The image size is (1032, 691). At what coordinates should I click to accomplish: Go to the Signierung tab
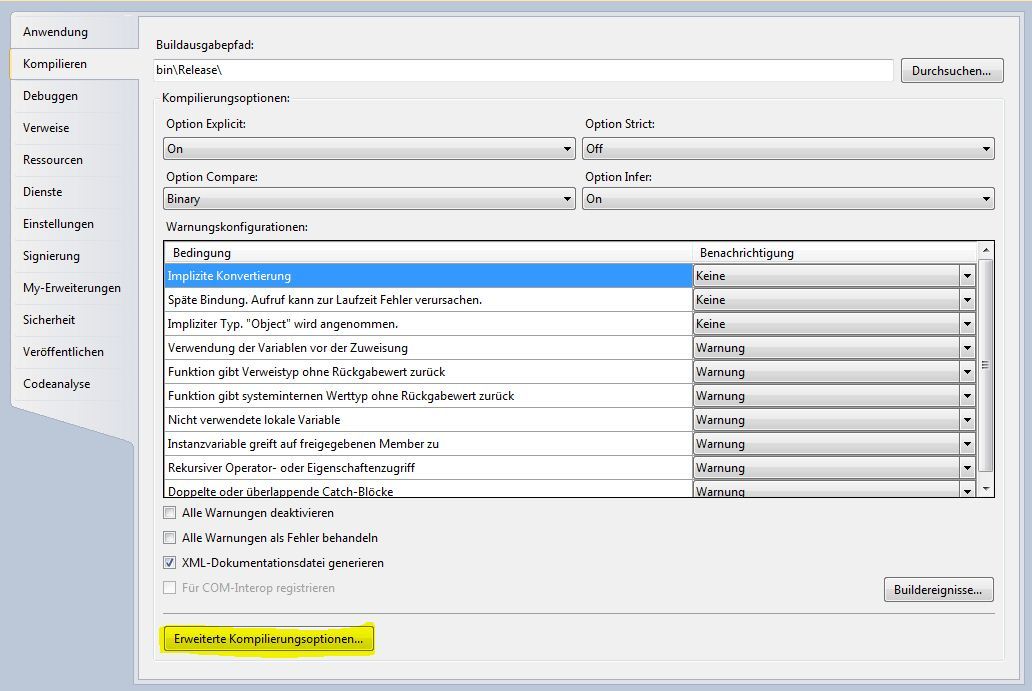[51, 256]
